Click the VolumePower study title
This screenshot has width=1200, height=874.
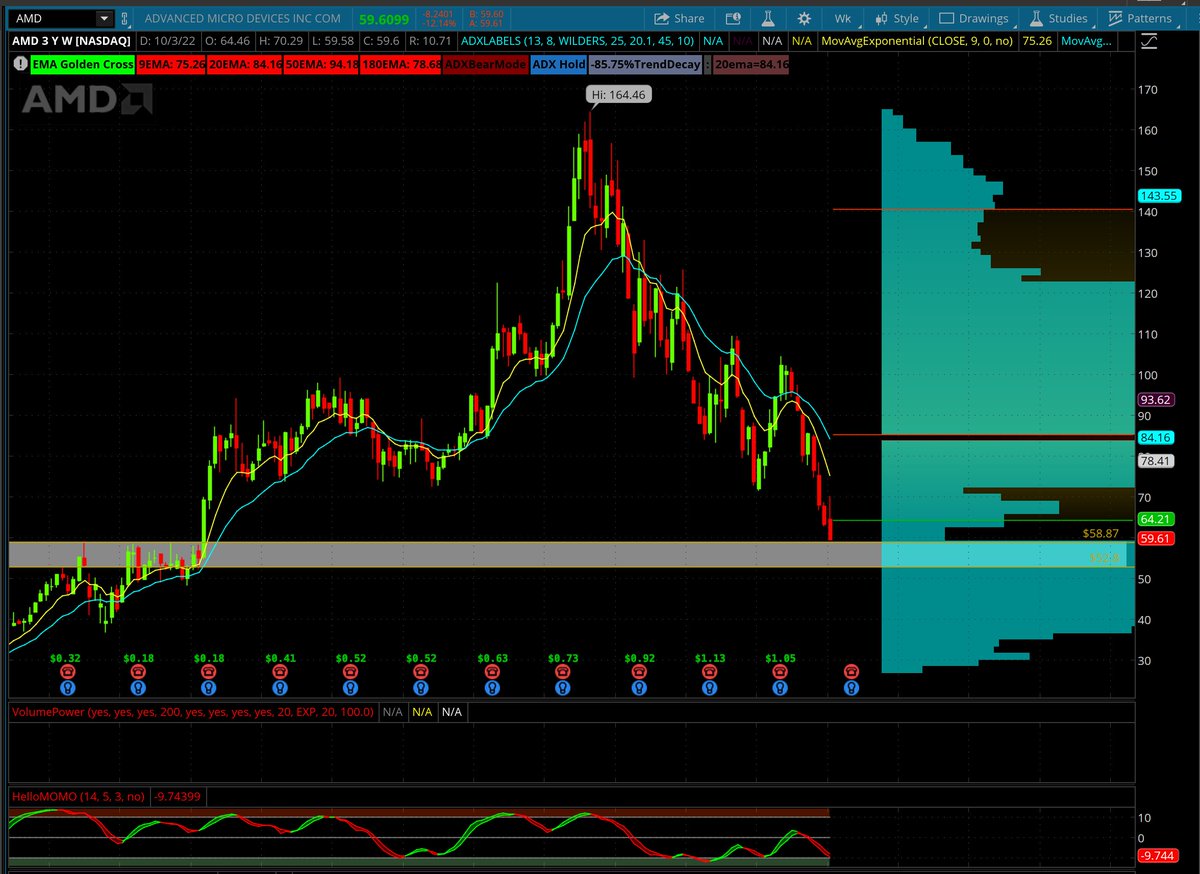click(x=193, y=712)
